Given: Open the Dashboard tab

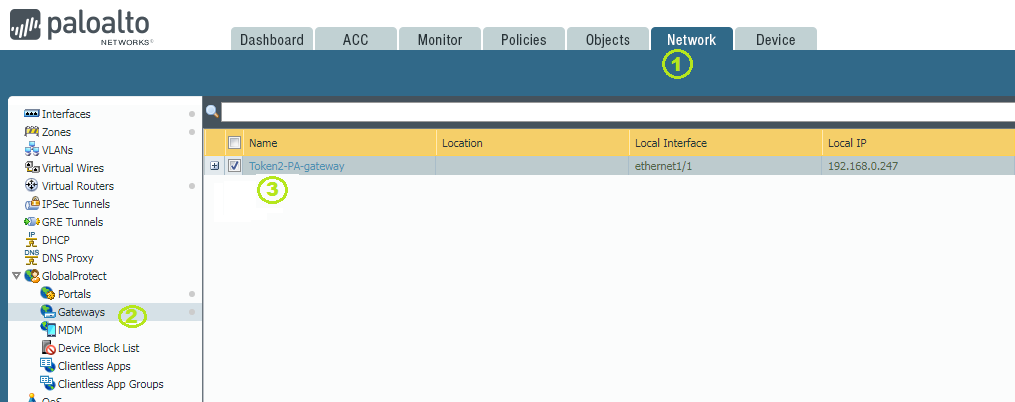Looking at the screenshot, I should pyautogui.click(x=272, y=39).
